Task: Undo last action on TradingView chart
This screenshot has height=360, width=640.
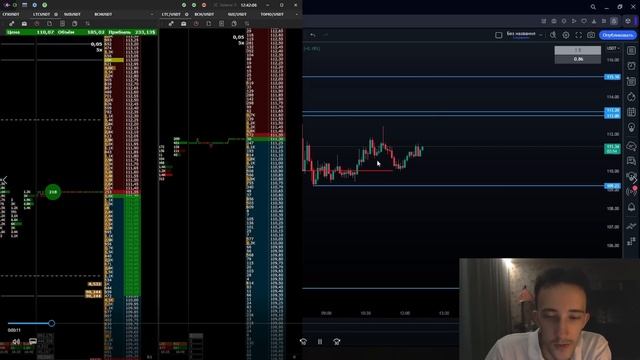Action: pyautogui.click(x=312, y=35)
